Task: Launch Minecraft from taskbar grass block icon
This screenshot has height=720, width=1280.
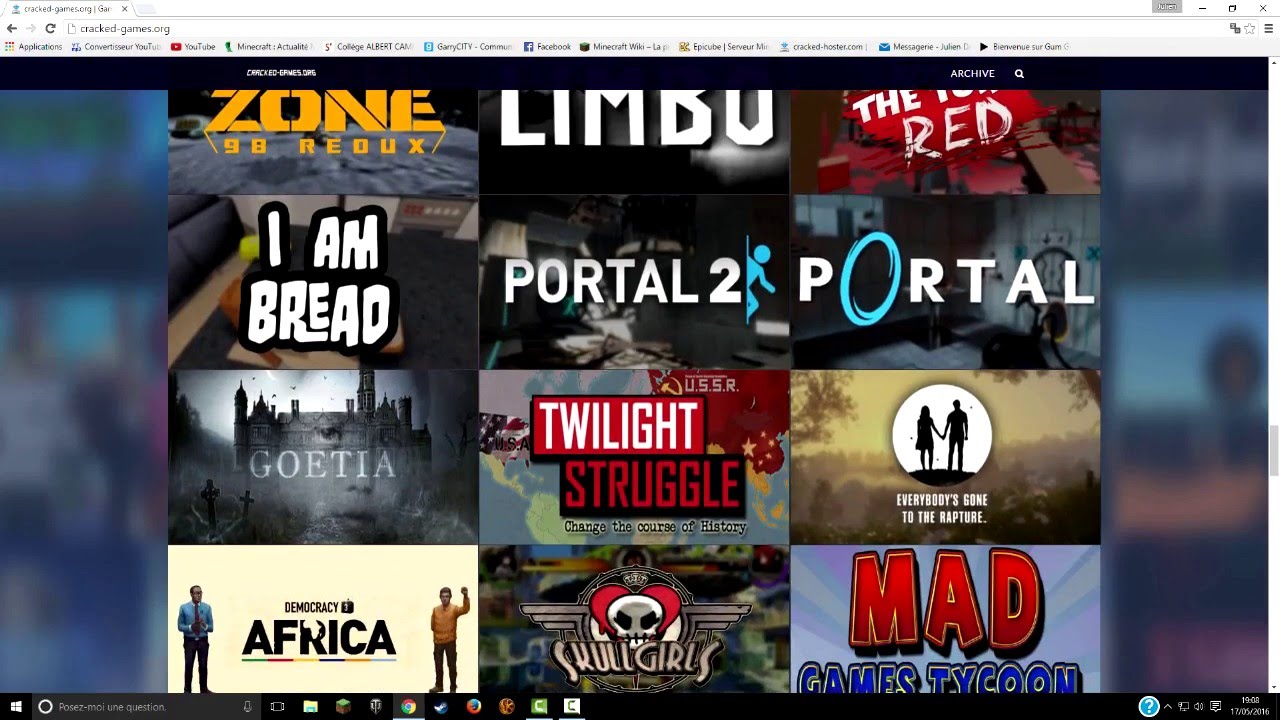Action: click(x=343, y=706)
